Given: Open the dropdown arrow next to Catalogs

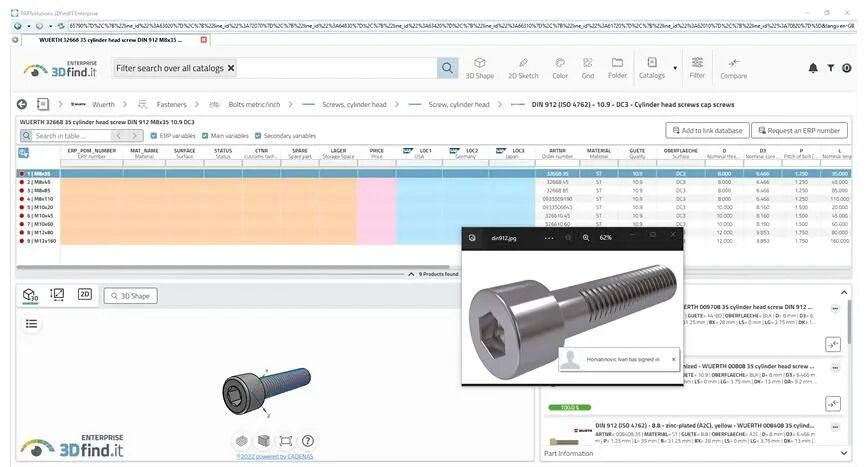Looking at the screenshot, I should click(675, 68).
